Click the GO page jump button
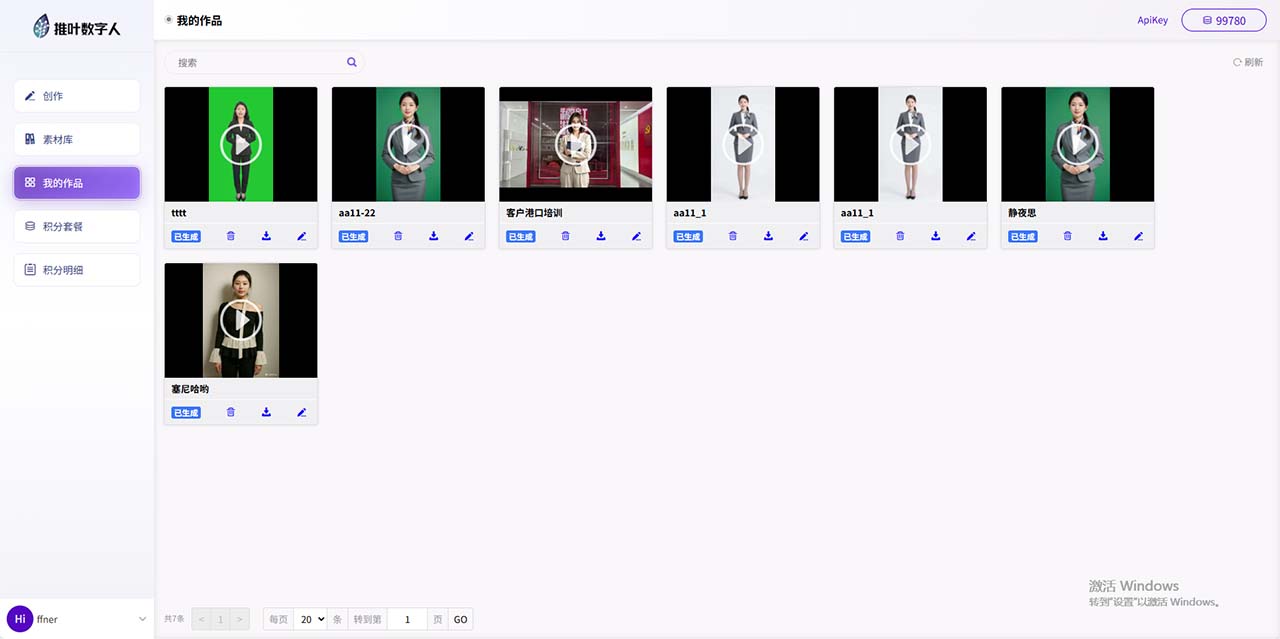Viewport: 1280px width, 639px height. 460,619
